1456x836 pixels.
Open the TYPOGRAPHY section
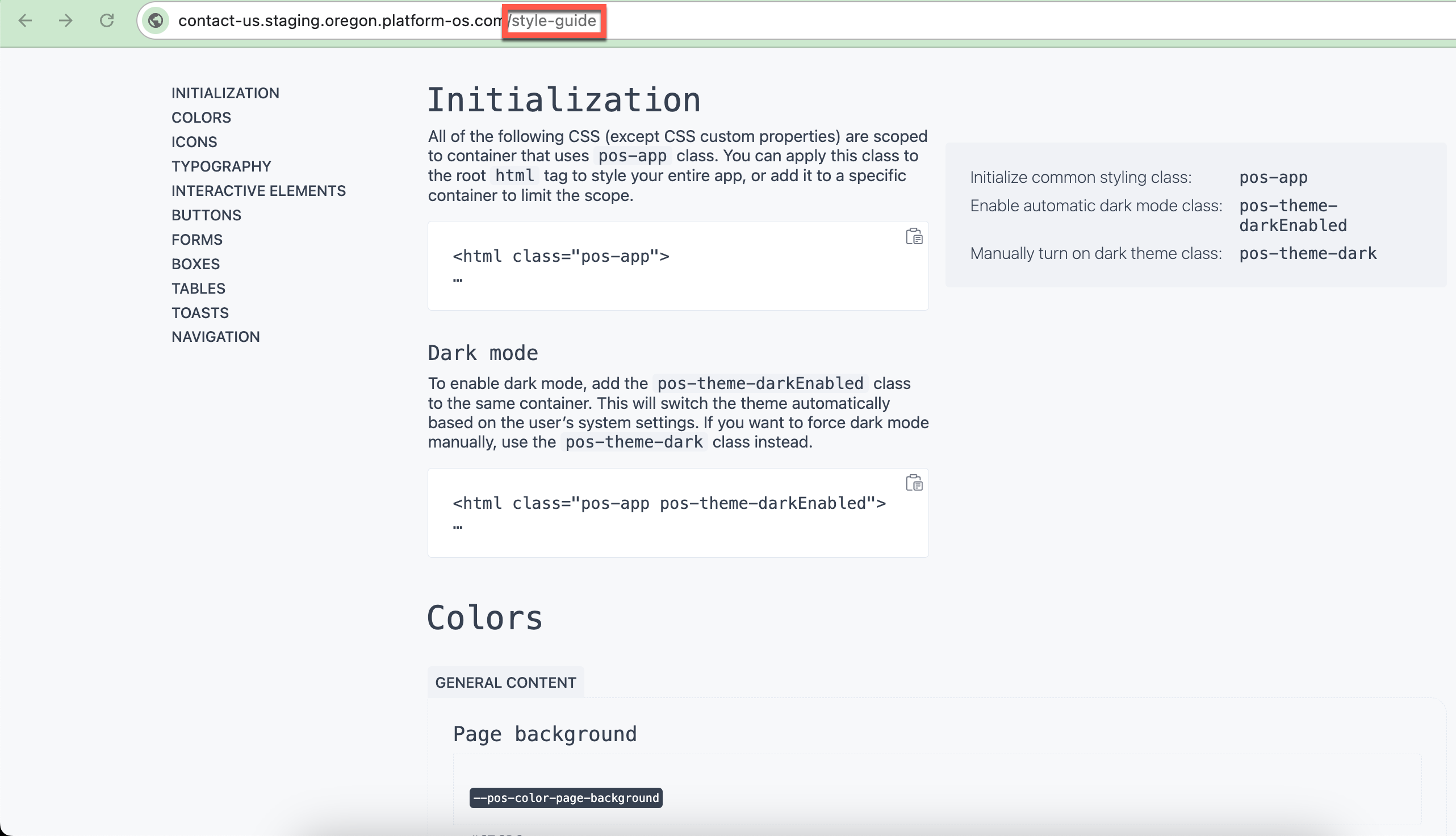(x=221, y=166)
